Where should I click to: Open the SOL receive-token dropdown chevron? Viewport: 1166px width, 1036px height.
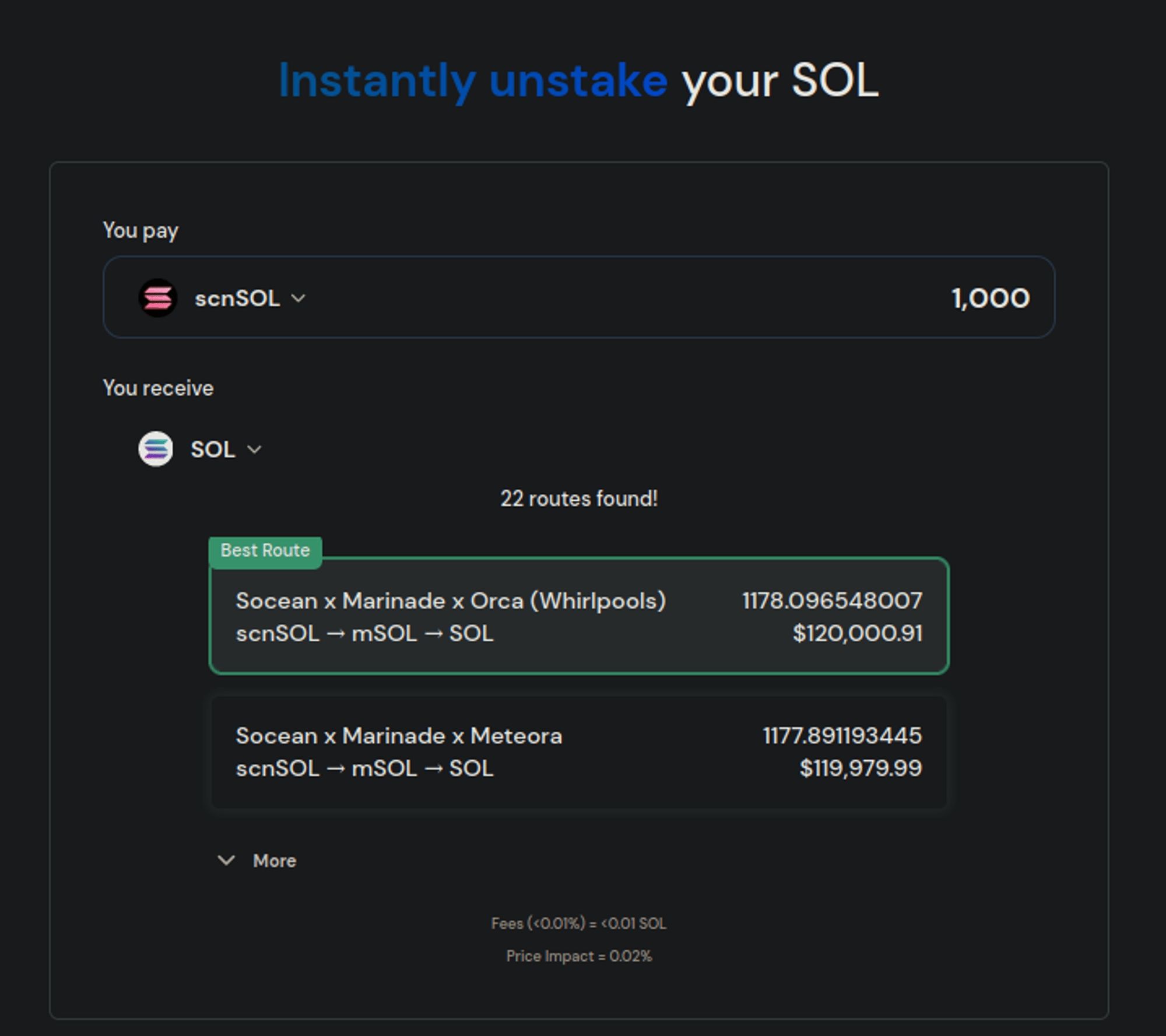[254, 449]
